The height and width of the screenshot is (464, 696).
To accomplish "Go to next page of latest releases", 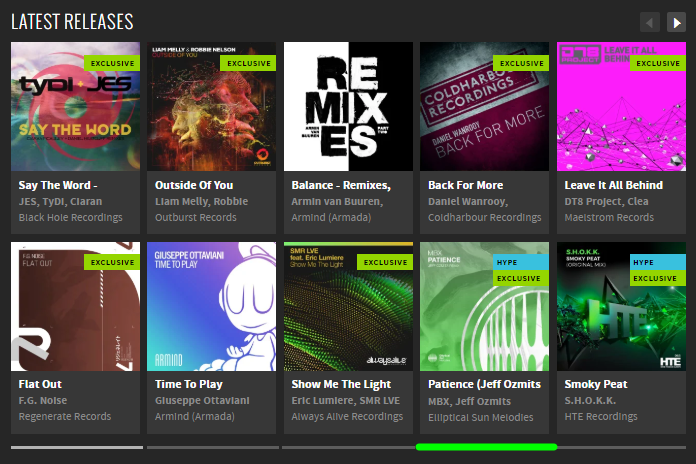I will coord(676,22).
